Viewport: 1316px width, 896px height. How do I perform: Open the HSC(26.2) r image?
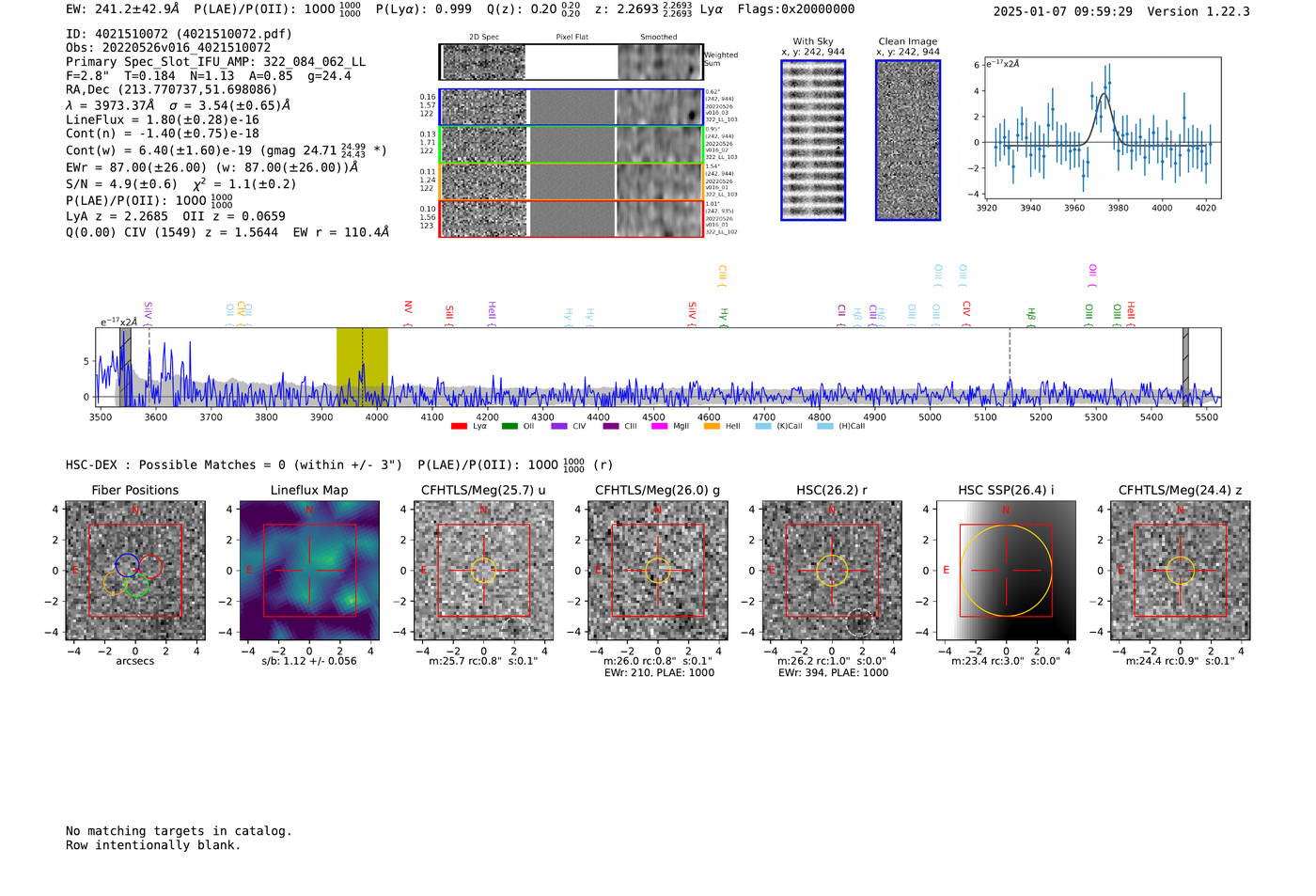tap(832, 571)
